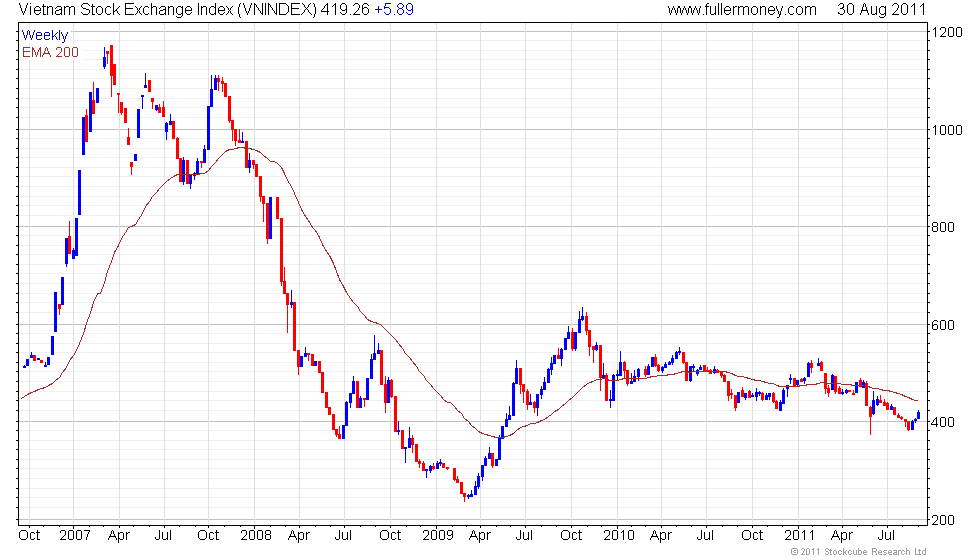
Task: Click the Apr label following 2007
Action: click(119, 536)
